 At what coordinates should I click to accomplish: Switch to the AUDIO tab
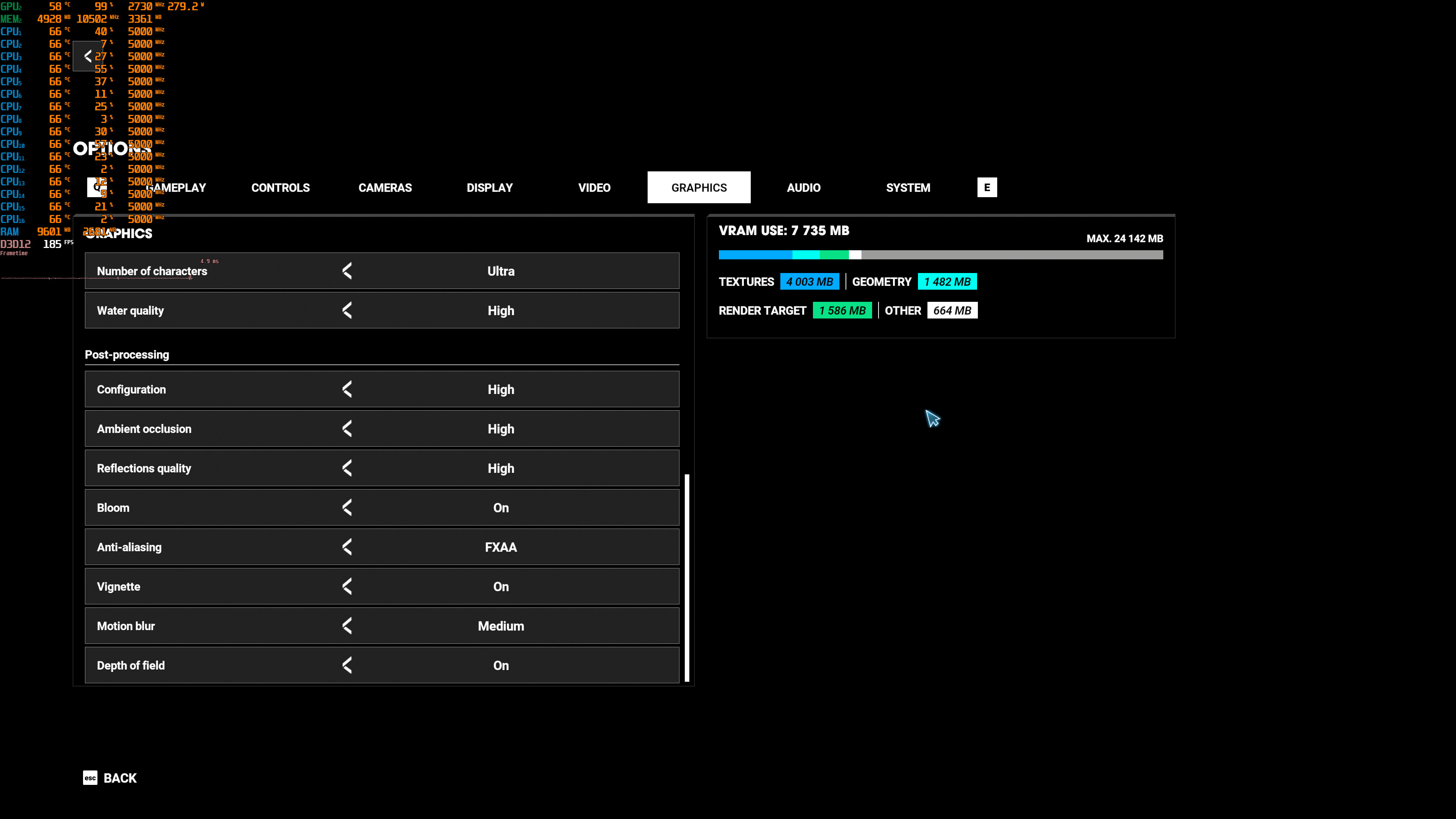[x=803, y=188]
